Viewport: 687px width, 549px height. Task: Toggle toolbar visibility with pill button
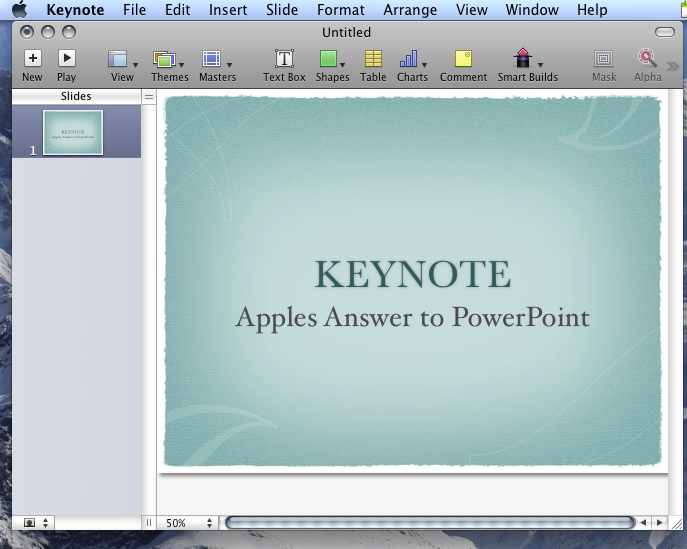[665, 32]
